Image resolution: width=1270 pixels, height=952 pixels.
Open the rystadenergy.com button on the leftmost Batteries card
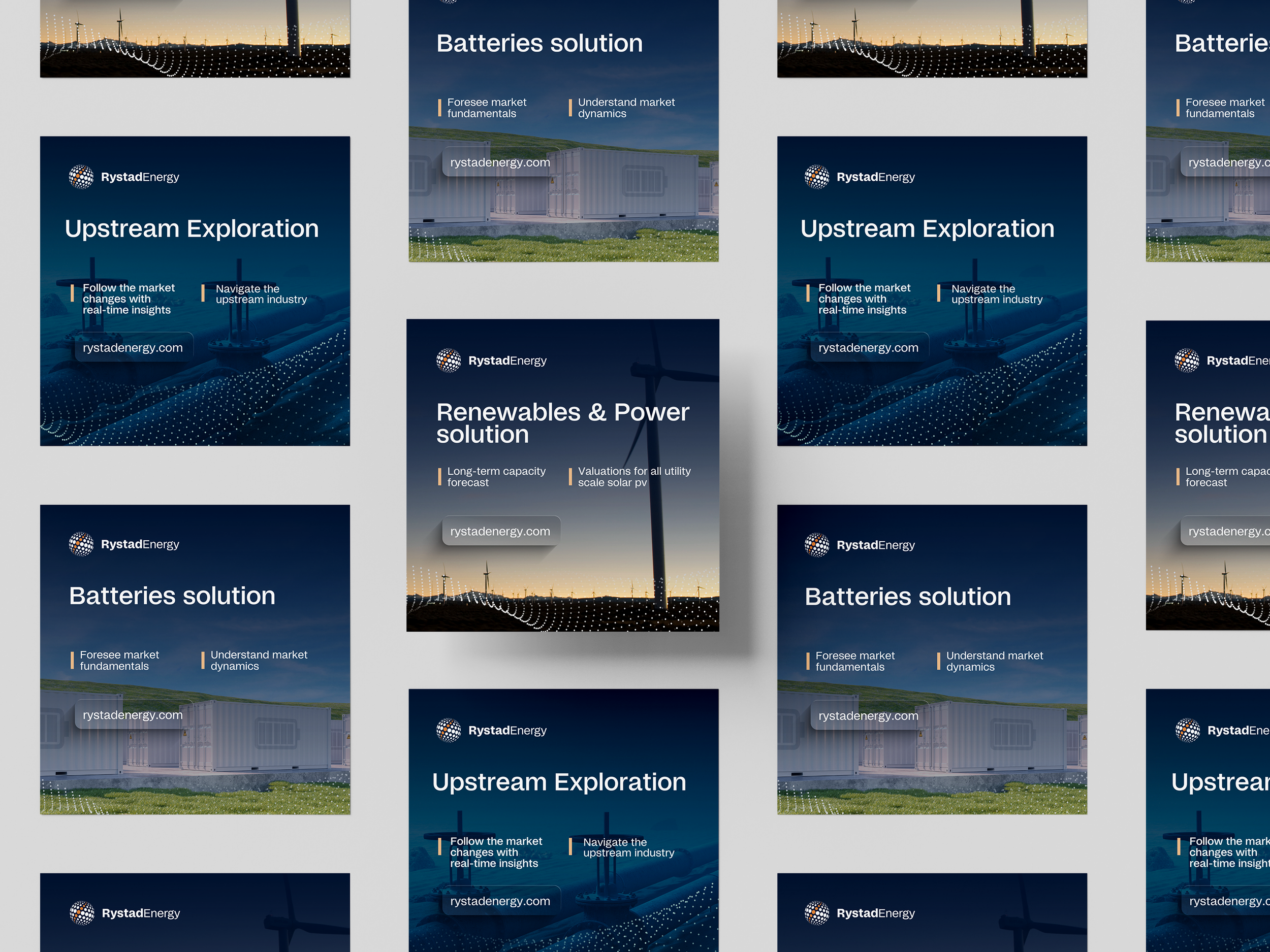[133, 715]
